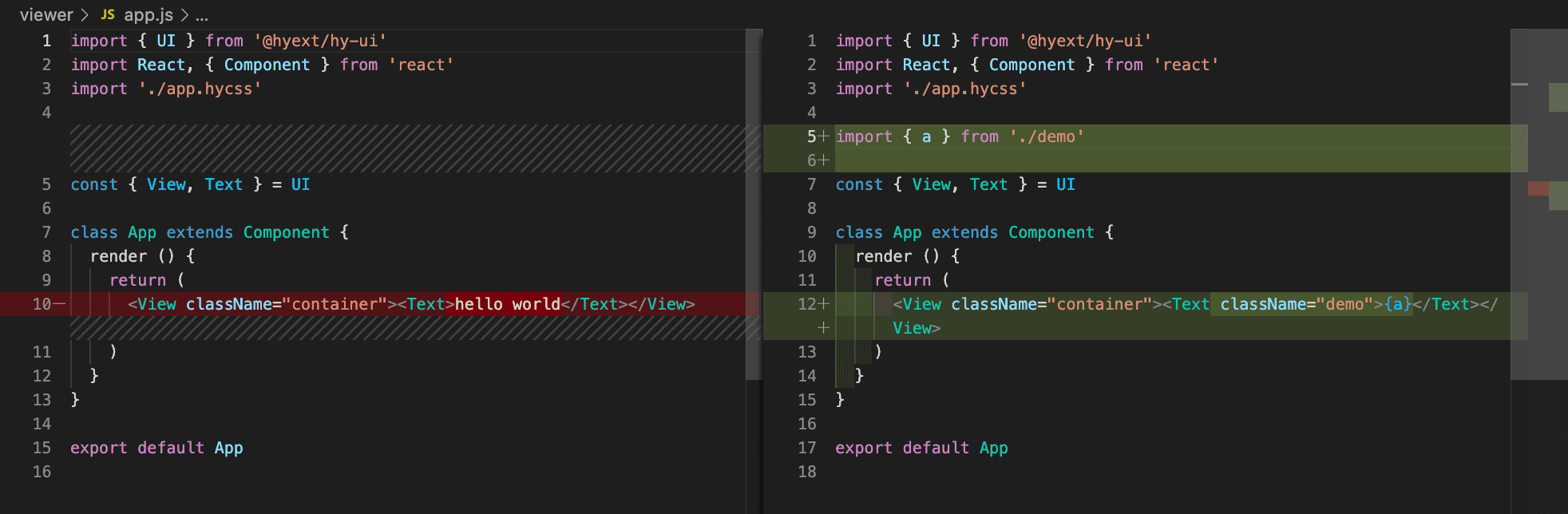Select the app.js breadcrumb item
Viewport: 1568px width, 514px height.
point(148,15)
